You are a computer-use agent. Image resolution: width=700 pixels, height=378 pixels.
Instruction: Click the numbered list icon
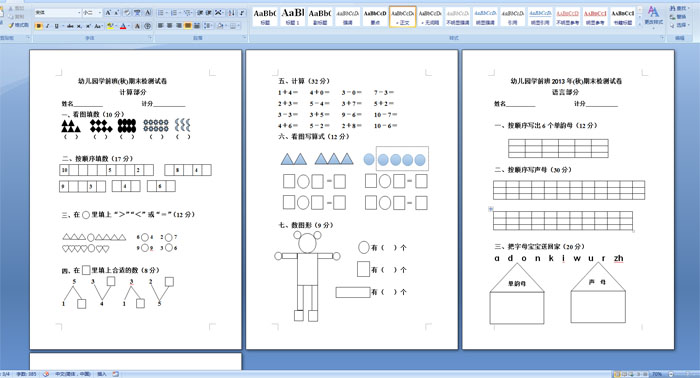tap(175, 13)
